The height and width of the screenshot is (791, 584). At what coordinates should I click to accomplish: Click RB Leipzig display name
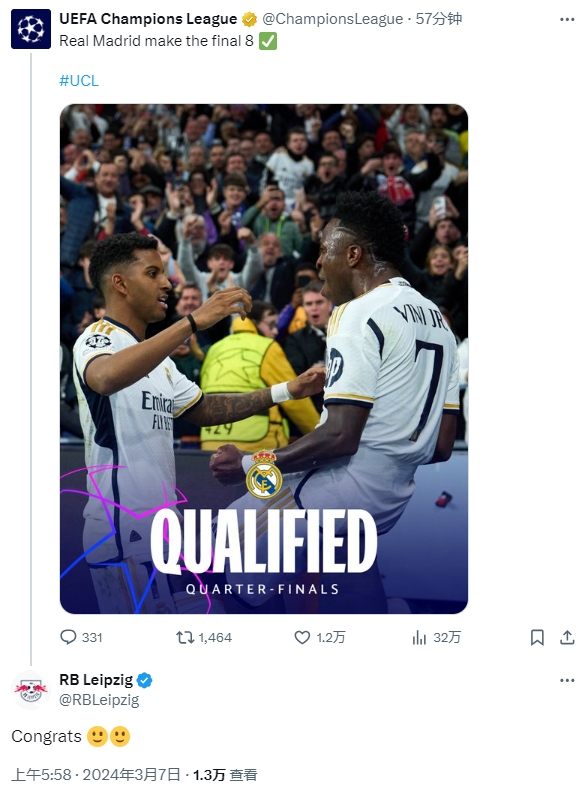click(96, 680)
